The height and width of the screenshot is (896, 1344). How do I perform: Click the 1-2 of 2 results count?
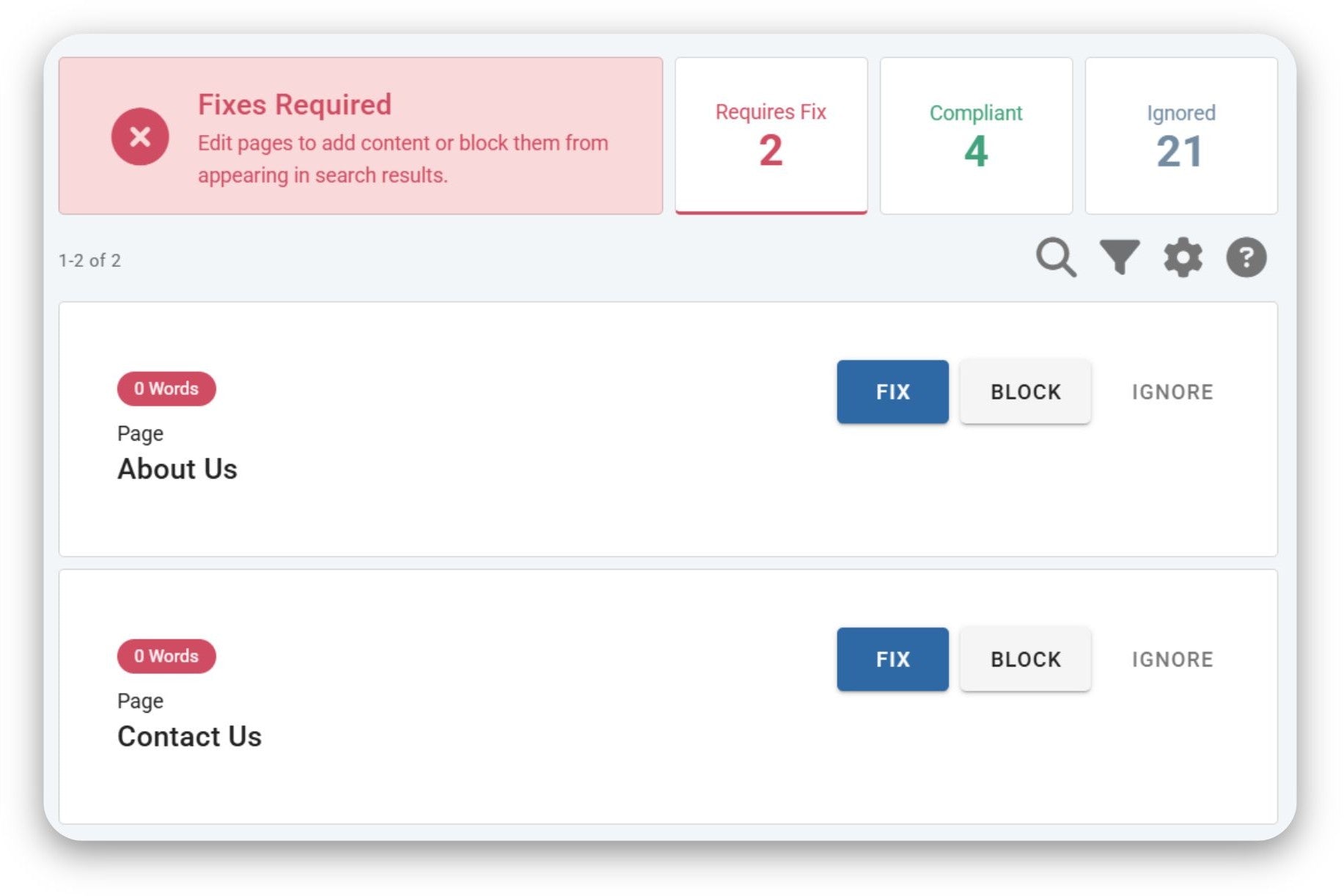click(x=89, y=260)
